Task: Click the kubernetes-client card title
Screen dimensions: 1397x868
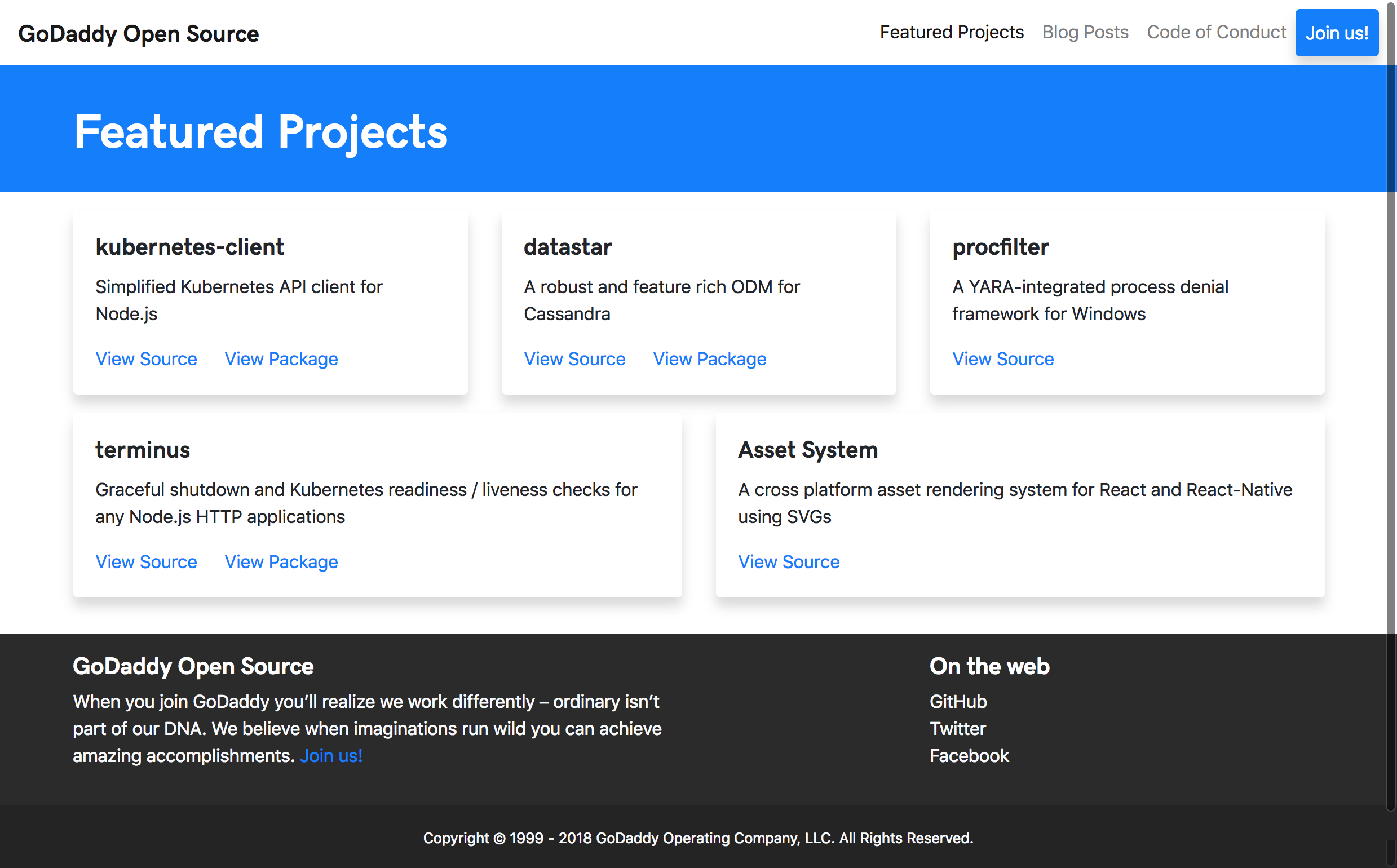Action: pos(189,247)
